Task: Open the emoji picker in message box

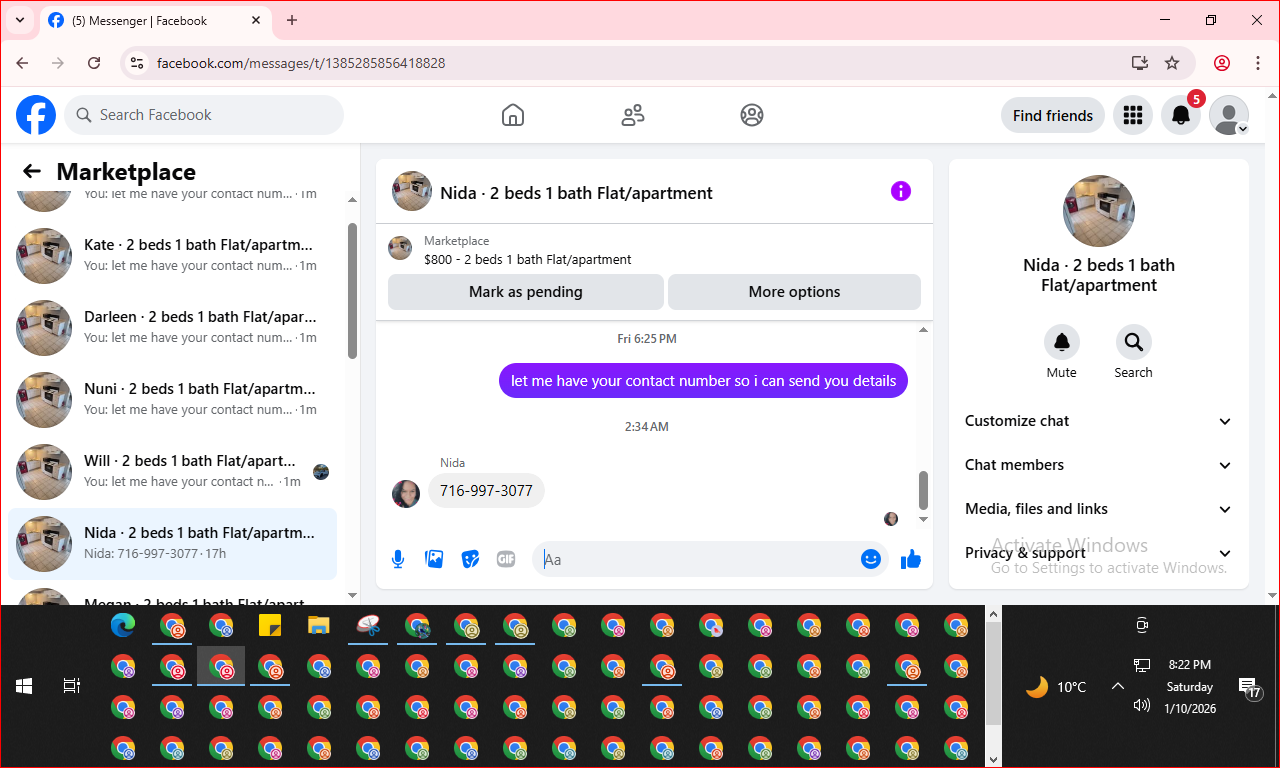Action: tap(871, 559)
